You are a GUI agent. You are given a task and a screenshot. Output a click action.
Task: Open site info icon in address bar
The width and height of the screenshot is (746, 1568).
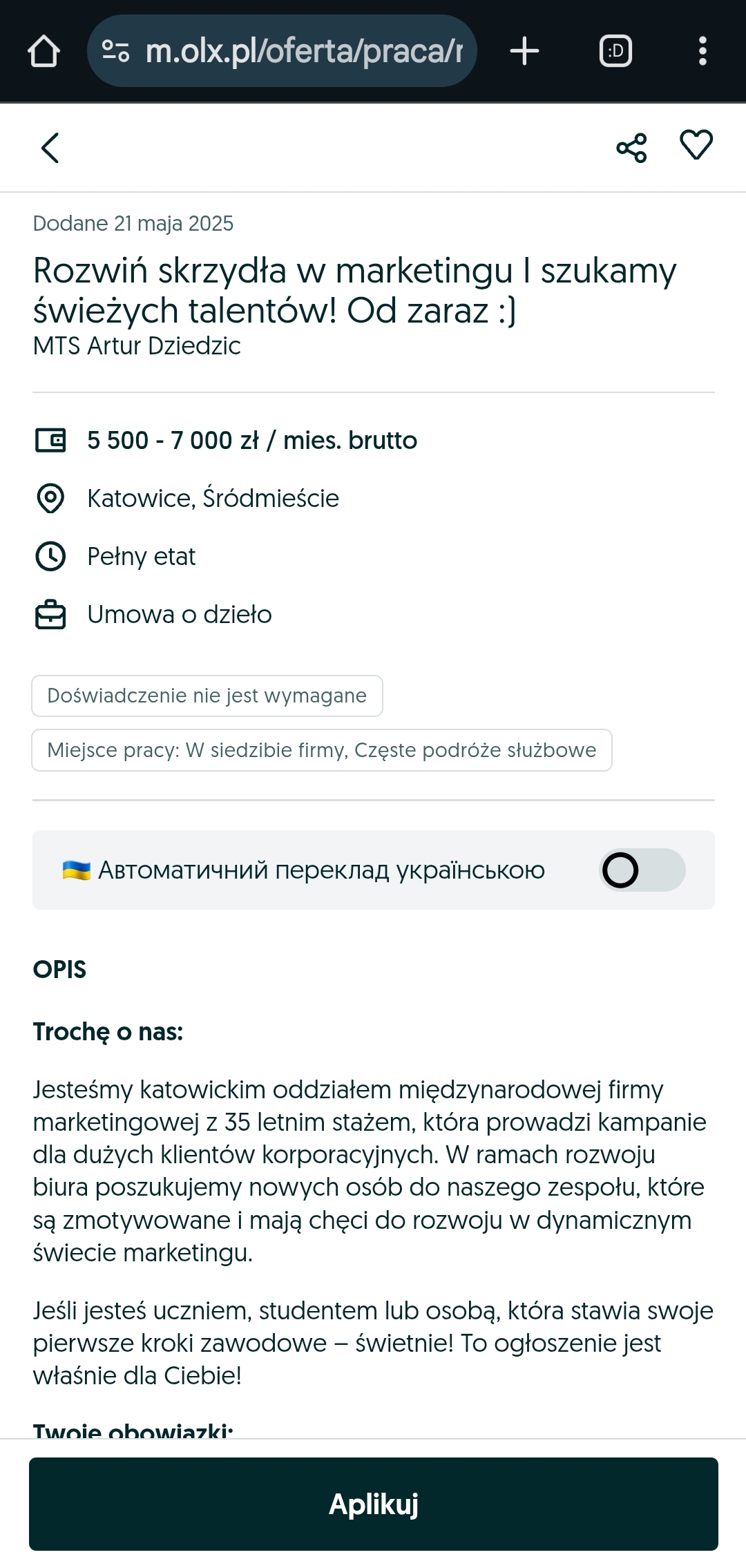(x=115, y=51)
